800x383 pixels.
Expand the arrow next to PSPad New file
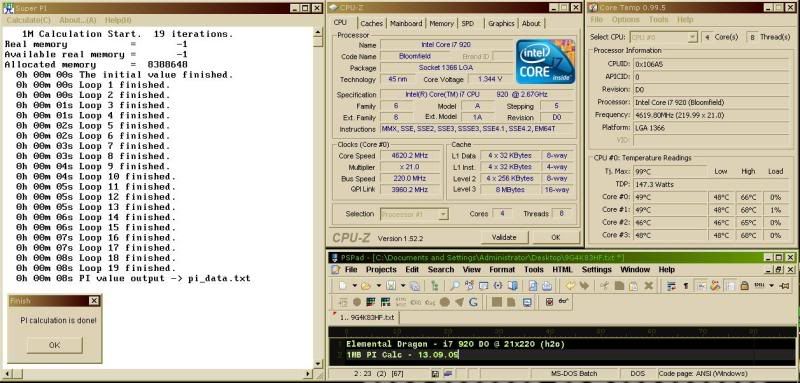(x=355, y=286)
